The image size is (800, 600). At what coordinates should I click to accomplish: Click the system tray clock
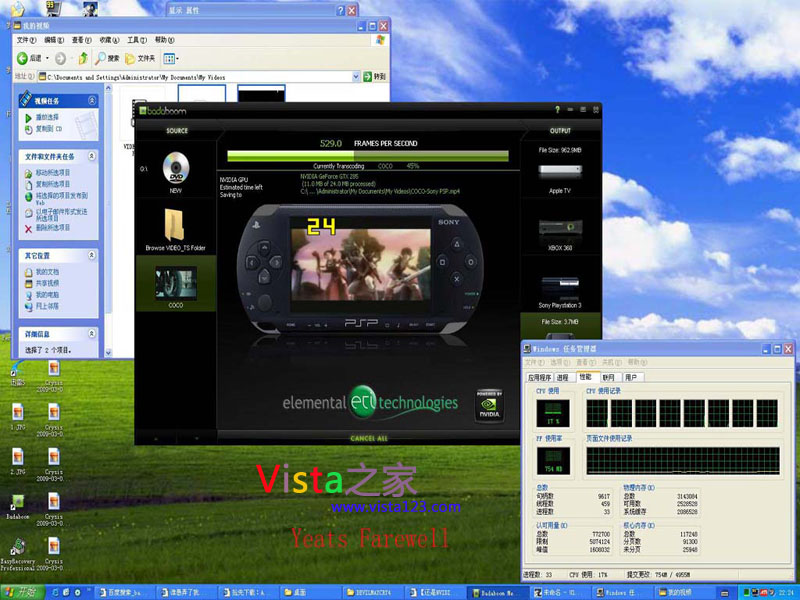[786, 593]
